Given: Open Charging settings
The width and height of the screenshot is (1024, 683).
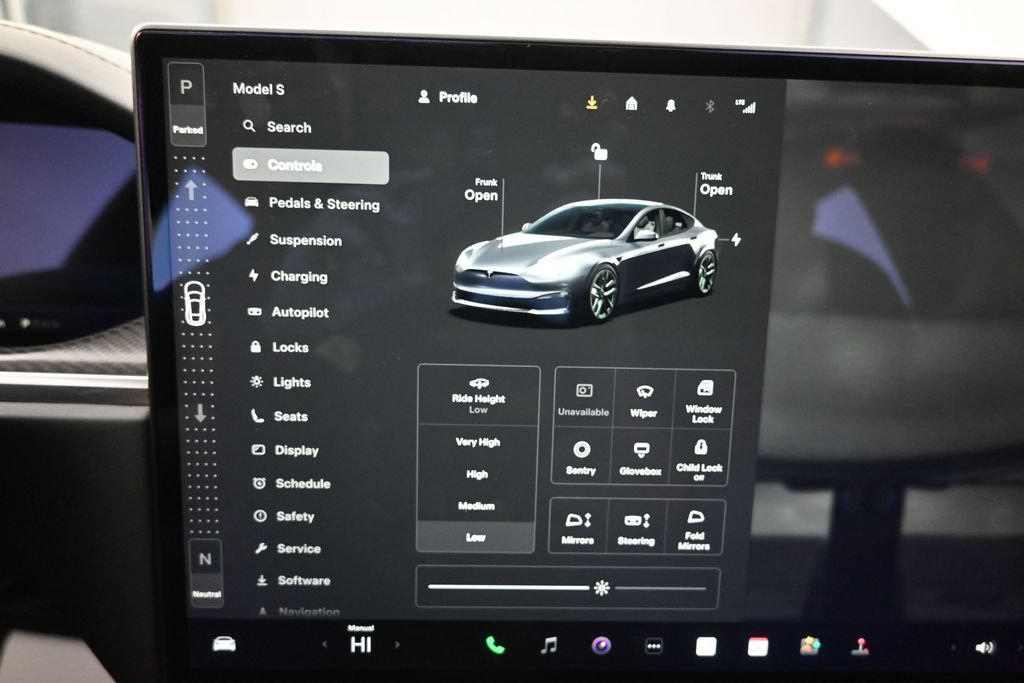Looking at the screenshot, I should tap(288, 276).
